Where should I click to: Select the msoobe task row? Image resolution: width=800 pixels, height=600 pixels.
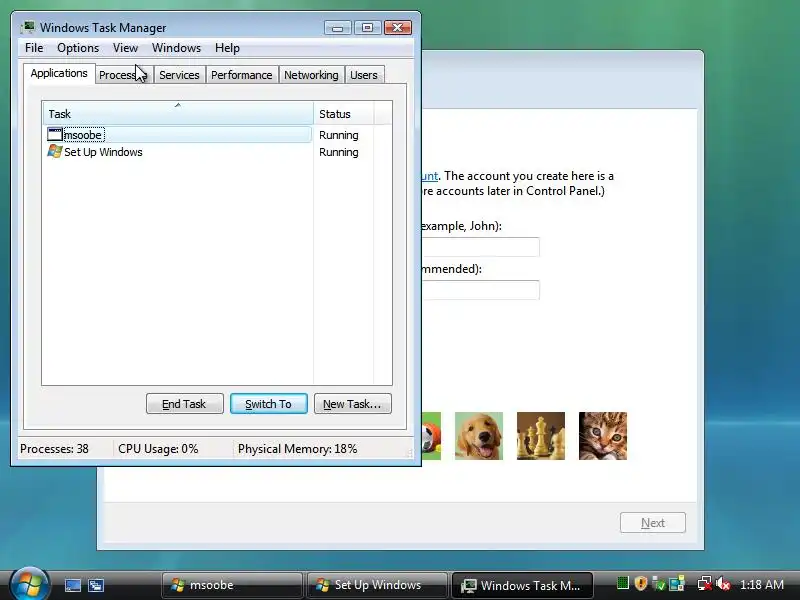point(178,135)
